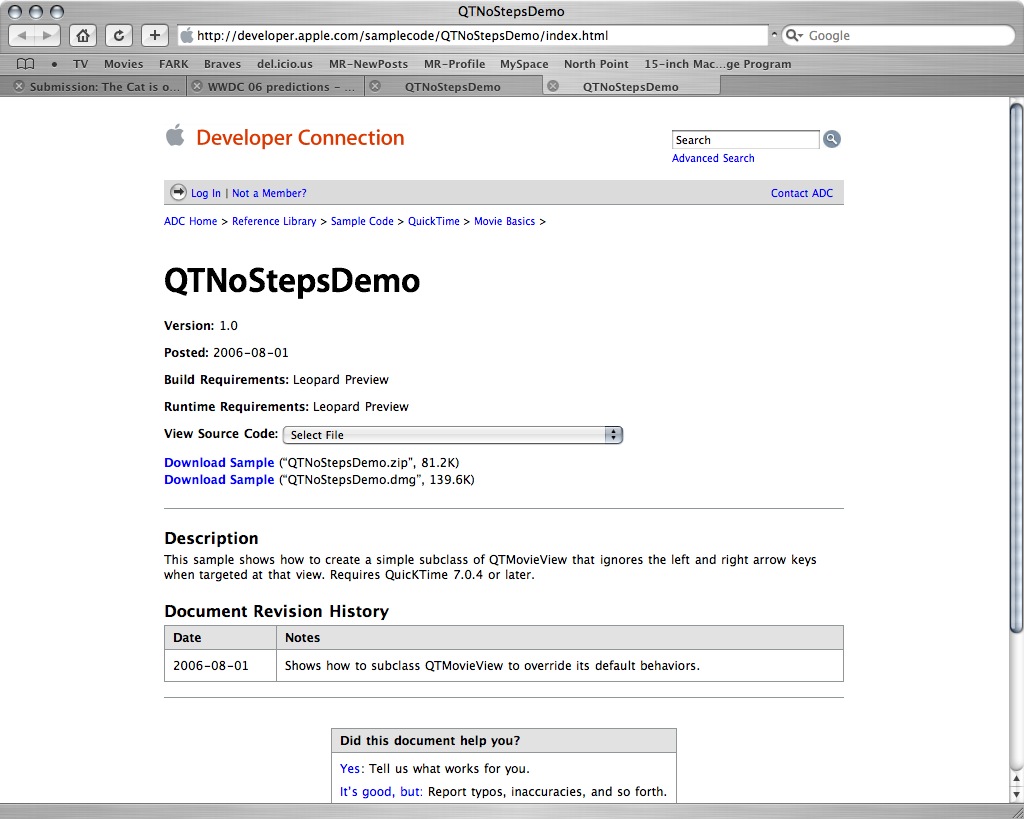
Task: Open the FARK bookmark
Action: click(174, 64)
